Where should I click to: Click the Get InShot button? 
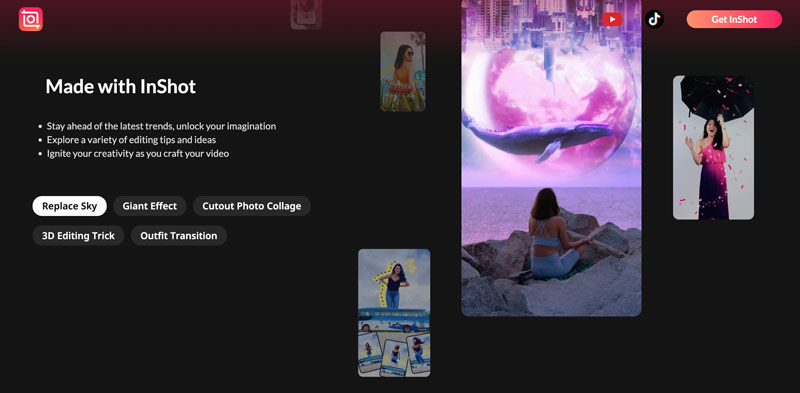coord(734,19)
